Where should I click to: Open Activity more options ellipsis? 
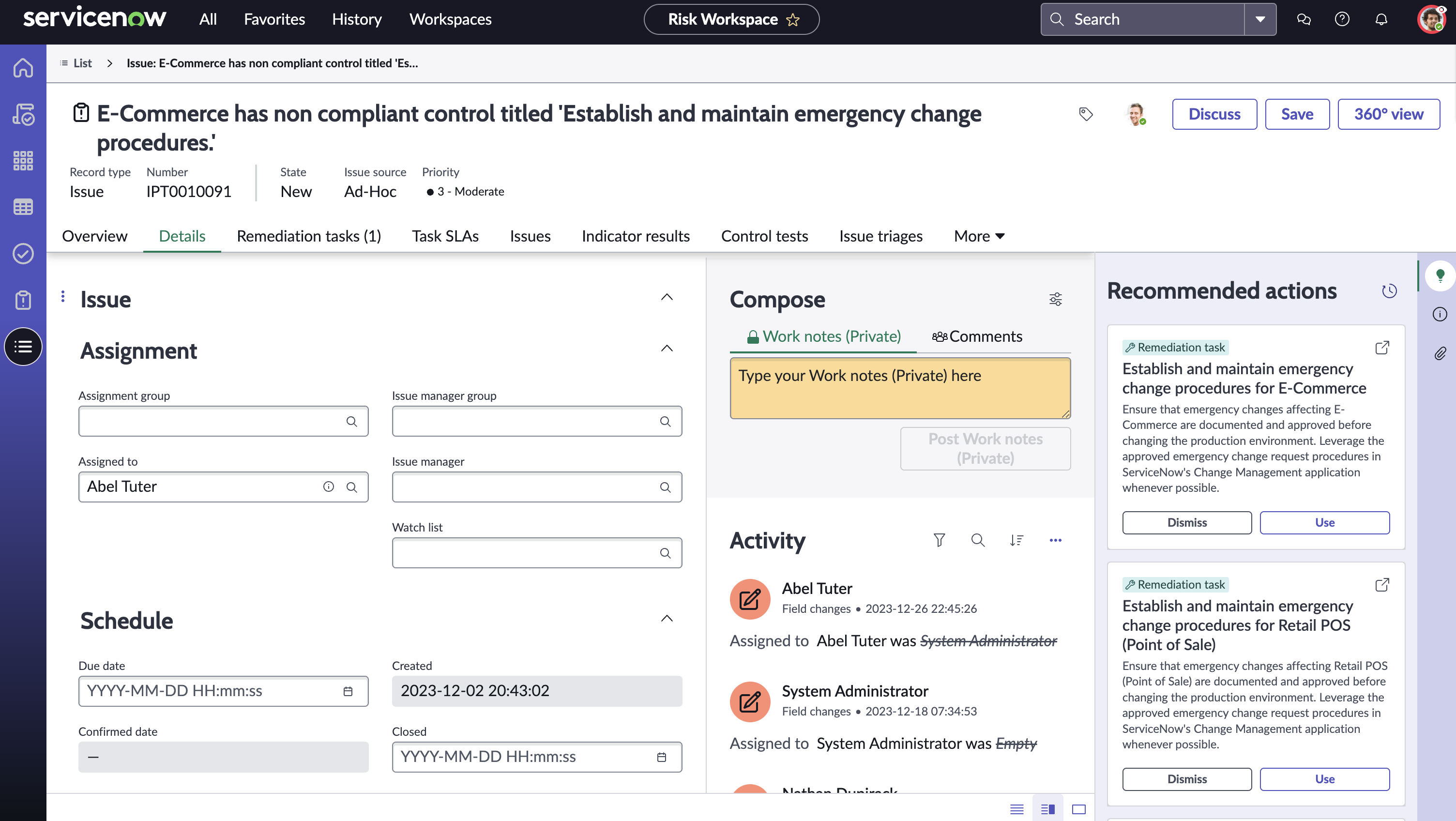[1055, 541]
